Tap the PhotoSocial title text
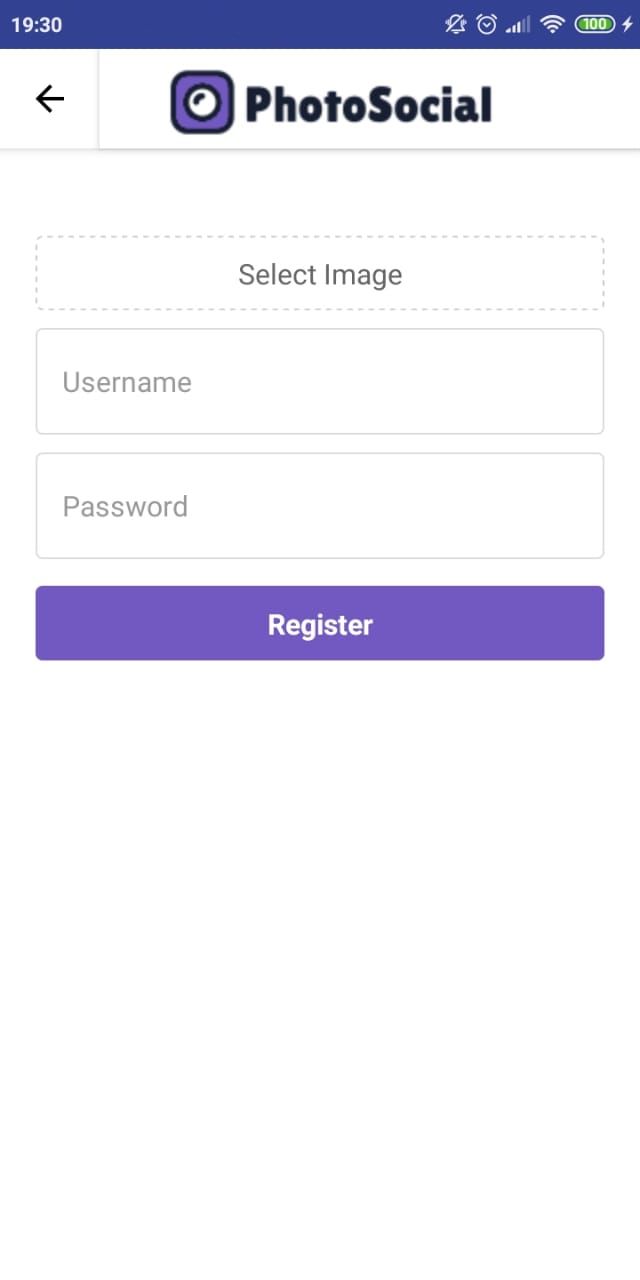 pos(368,104)
